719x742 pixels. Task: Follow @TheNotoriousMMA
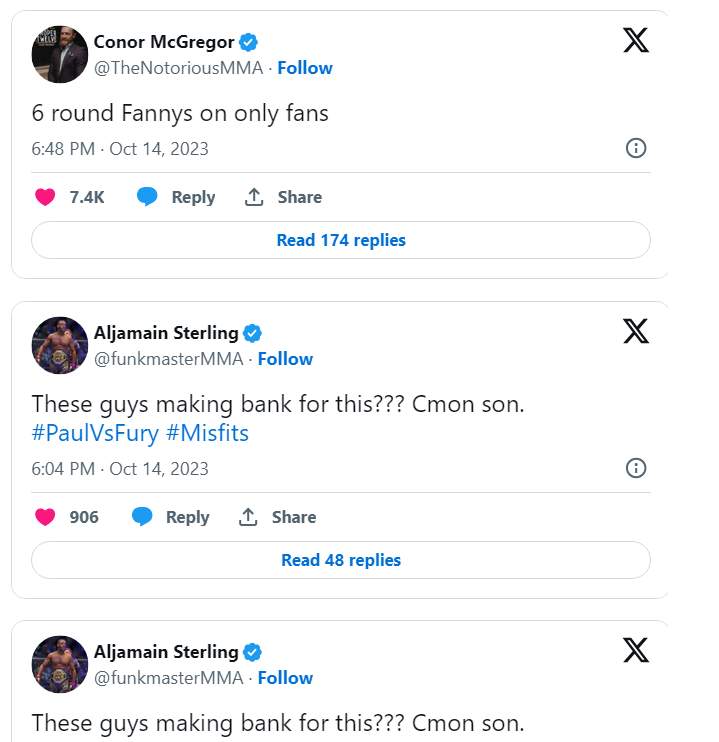pos(305,68)
